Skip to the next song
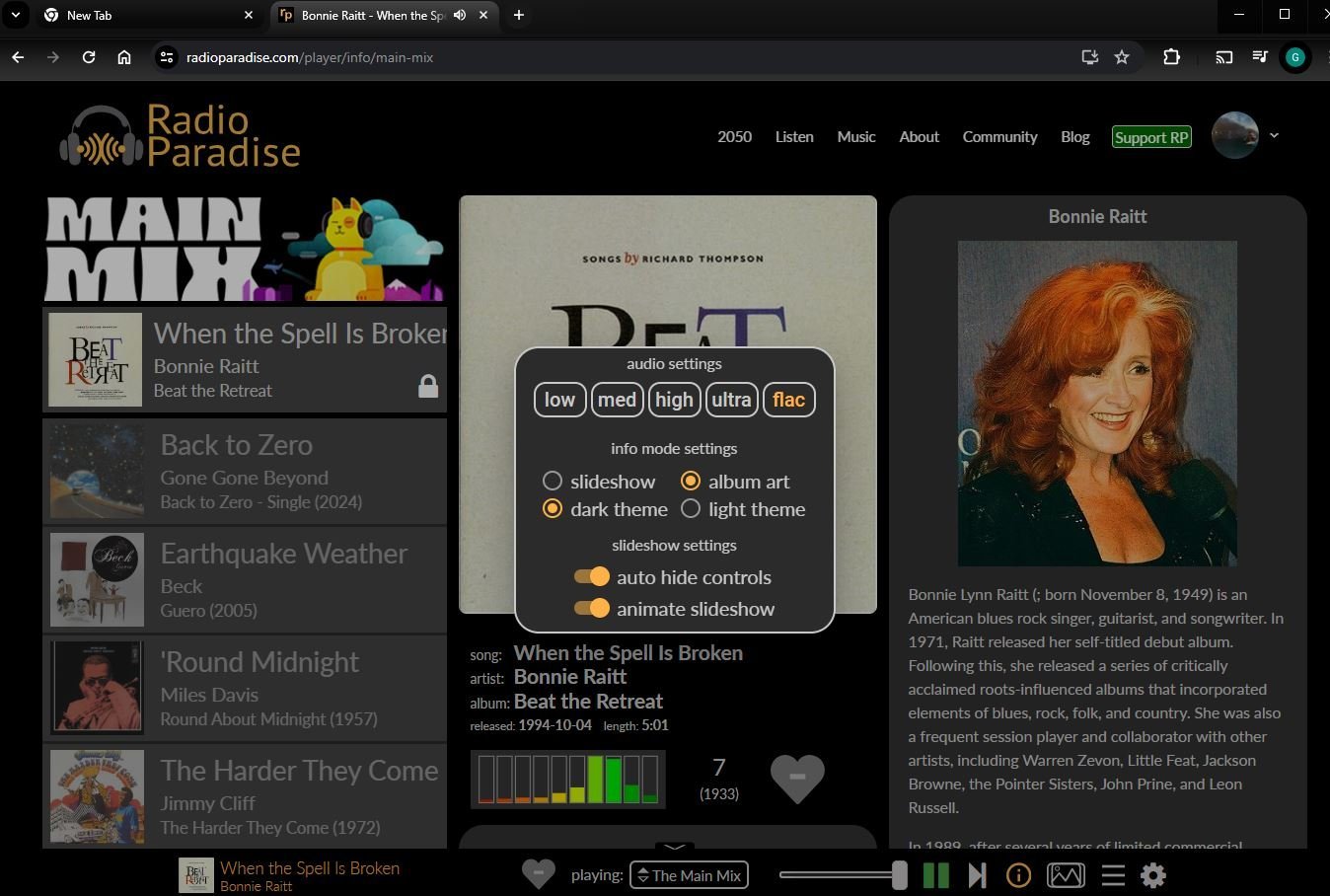Image resolution: width=1330 pixels, height=896 pixels. (x=977, y=875)
